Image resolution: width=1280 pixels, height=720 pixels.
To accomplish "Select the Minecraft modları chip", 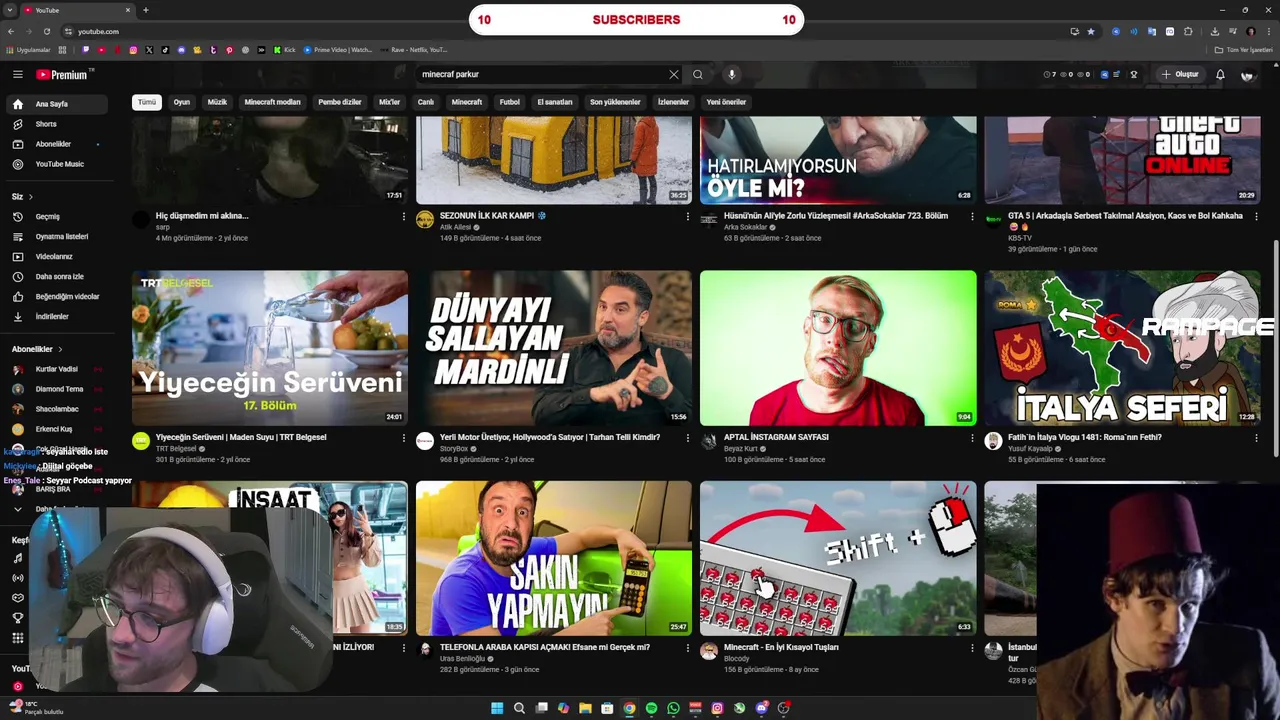I will coord(272,102).
